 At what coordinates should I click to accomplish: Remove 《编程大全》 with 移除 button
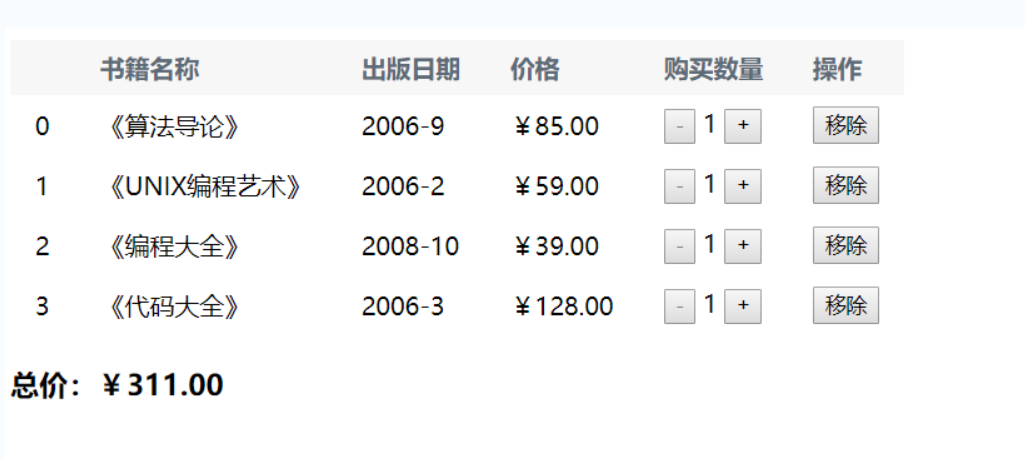846,246
